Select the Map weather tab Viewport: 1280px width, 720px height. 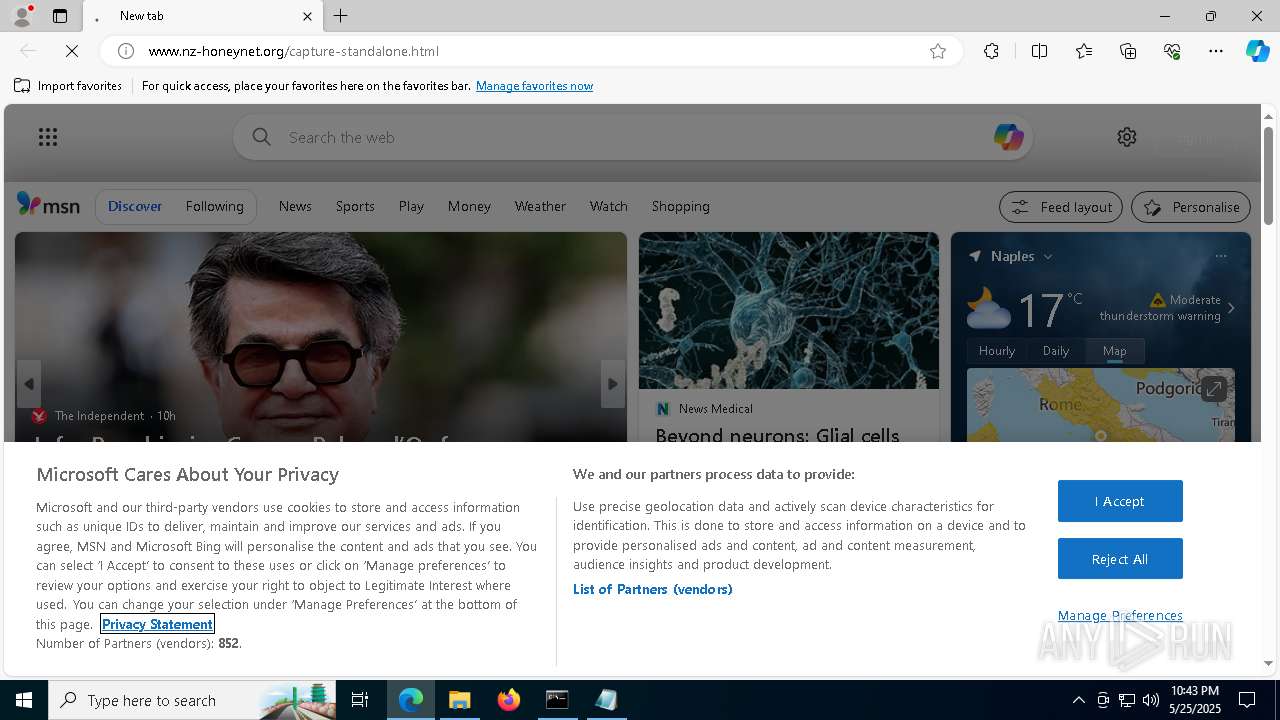(1114, 351)
